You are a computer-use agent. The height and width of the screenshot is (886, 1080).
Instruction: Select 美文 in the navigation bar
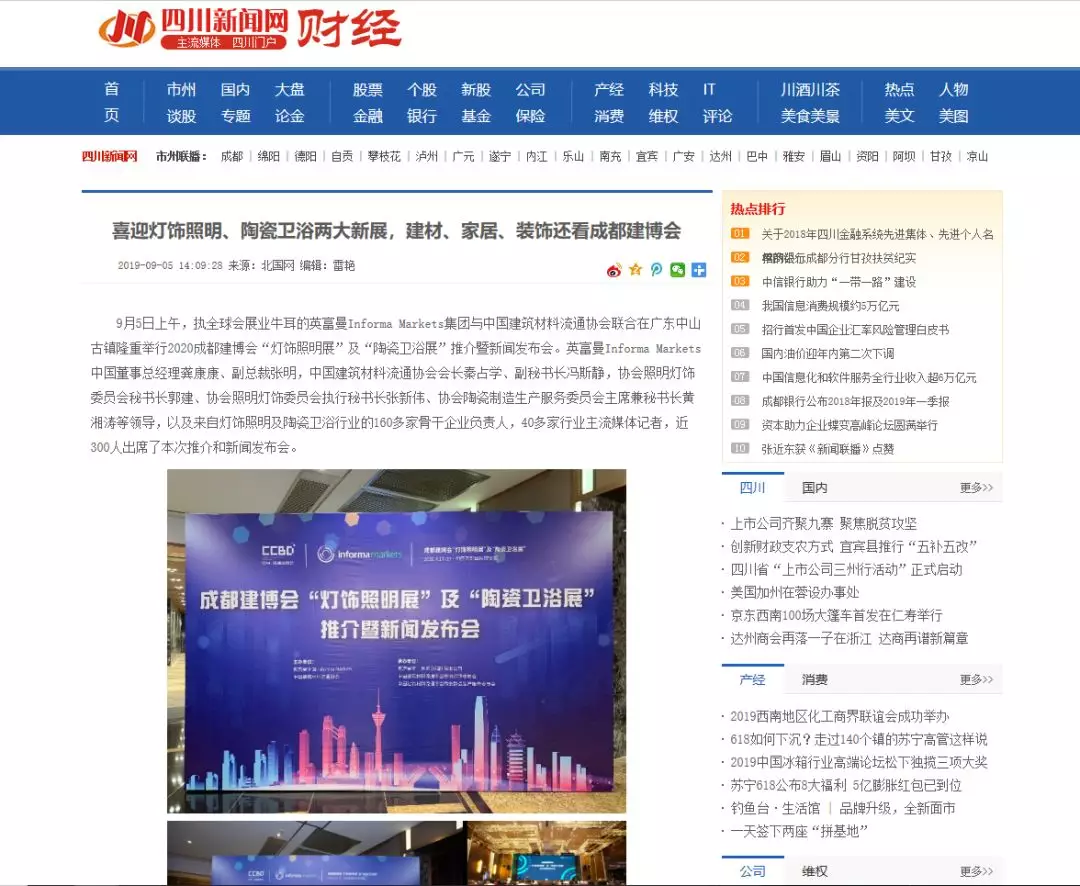pos(900,116)
